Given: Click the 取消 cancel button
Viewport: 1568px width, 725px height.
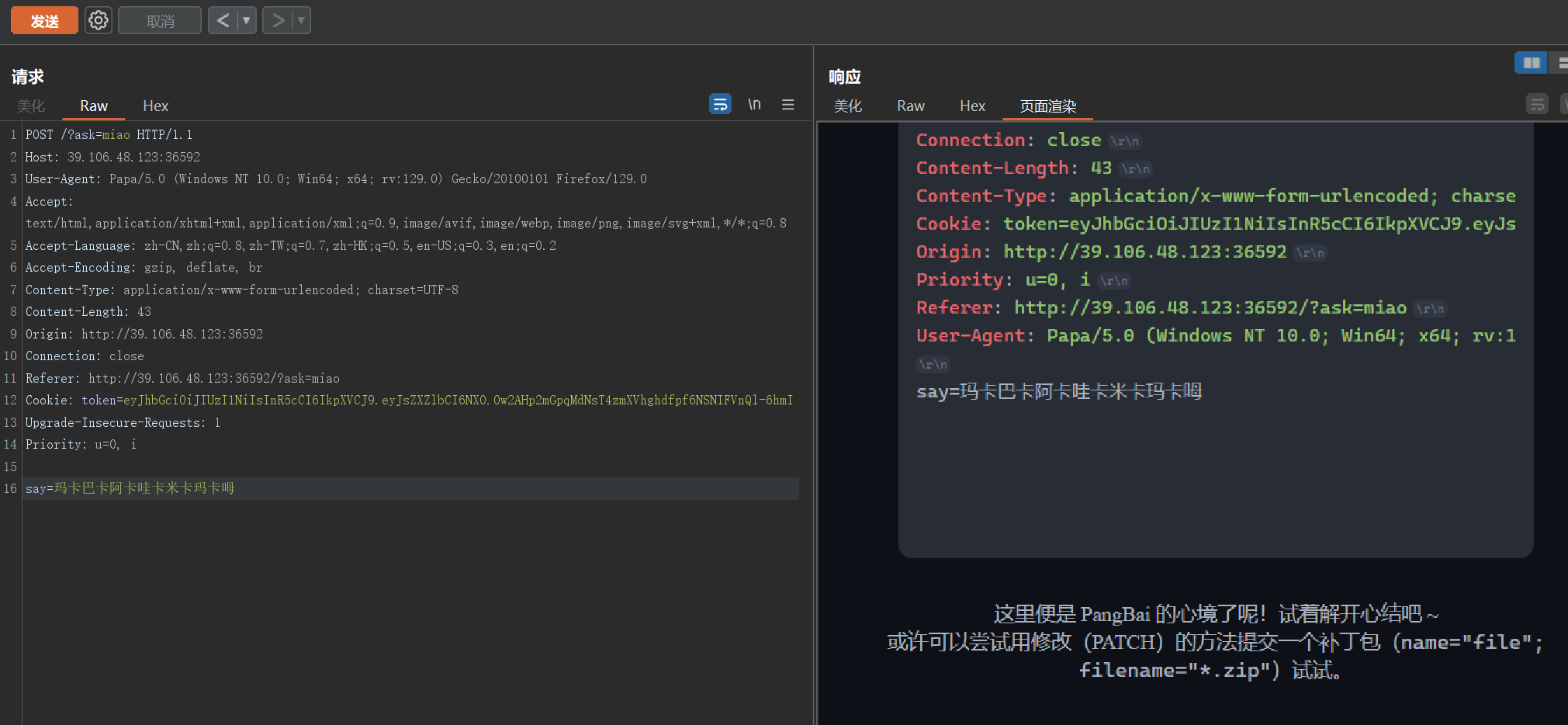Looking at the screenshot, I should (x=160, y=20).
